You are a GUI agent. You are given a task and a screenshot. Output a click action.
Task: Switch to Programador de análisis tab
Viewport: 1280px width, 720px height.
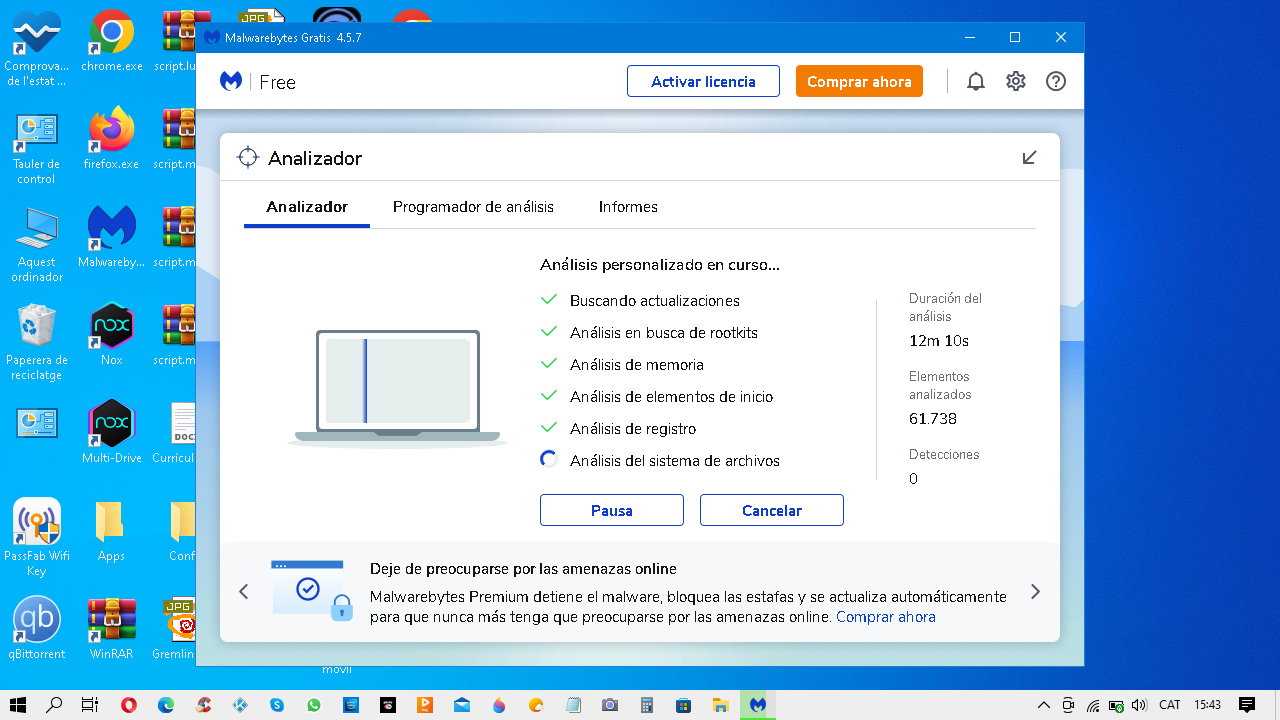pos(473,207)
